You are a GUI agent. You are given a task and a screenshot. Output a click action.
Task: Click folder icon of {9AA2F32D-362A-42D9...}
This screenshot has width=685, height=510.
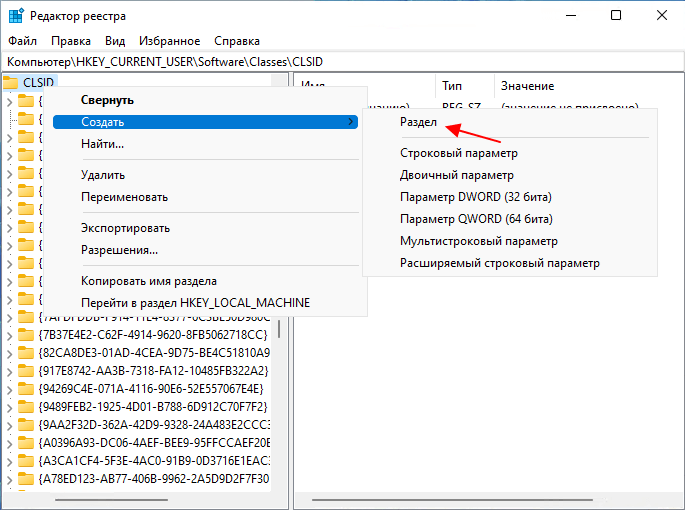click(26, 425)
